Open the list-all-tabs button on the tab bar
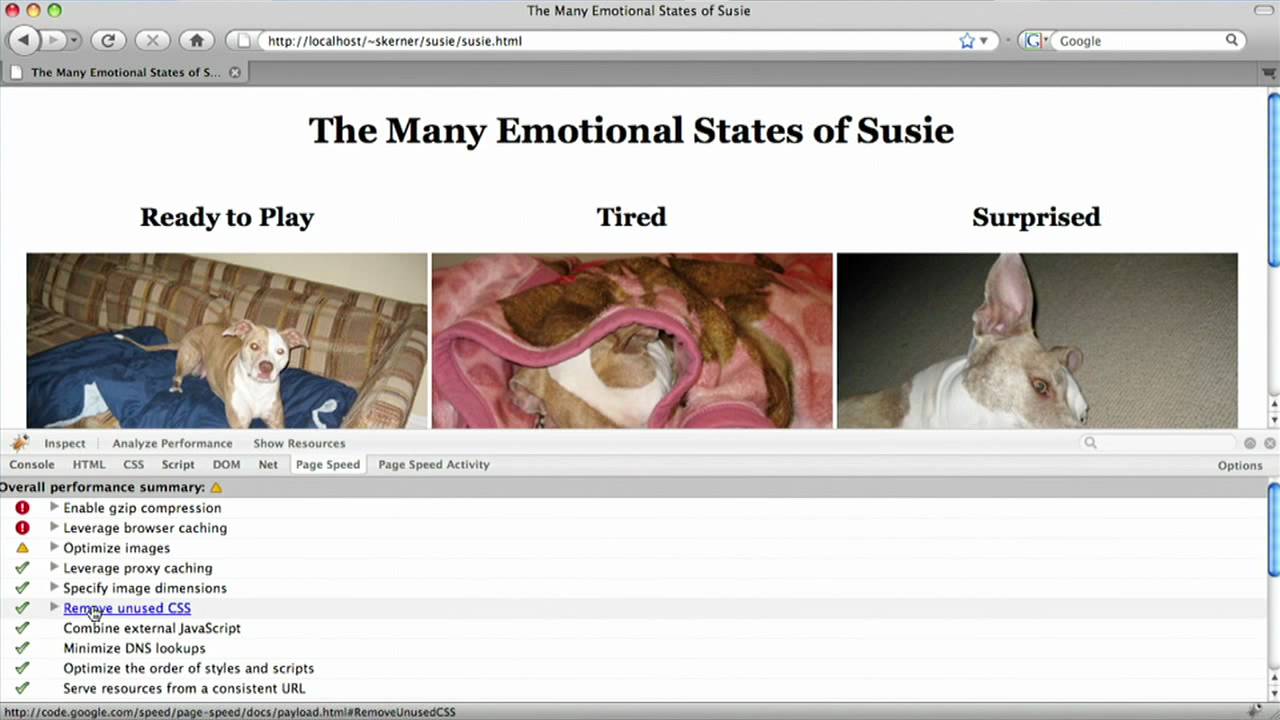This screenshot has width=1280, height=720. coord(1268,73)
